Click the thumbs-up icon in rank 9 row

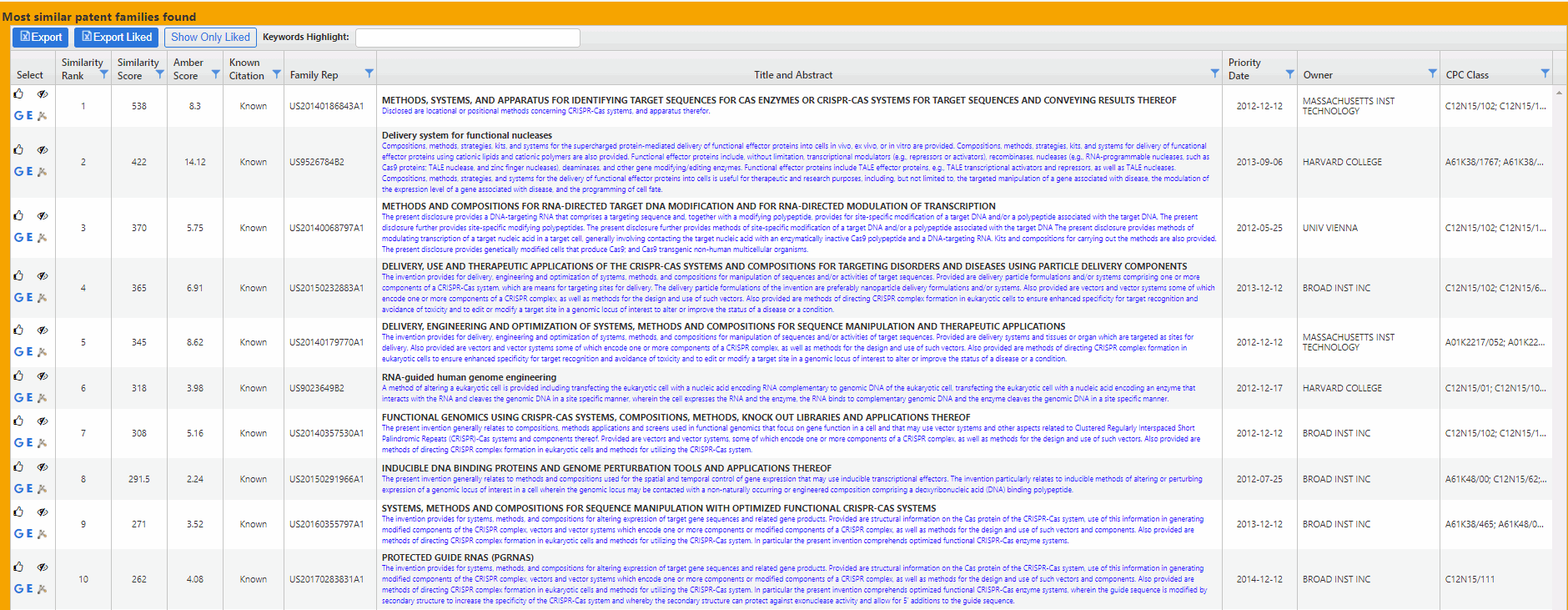18,512
